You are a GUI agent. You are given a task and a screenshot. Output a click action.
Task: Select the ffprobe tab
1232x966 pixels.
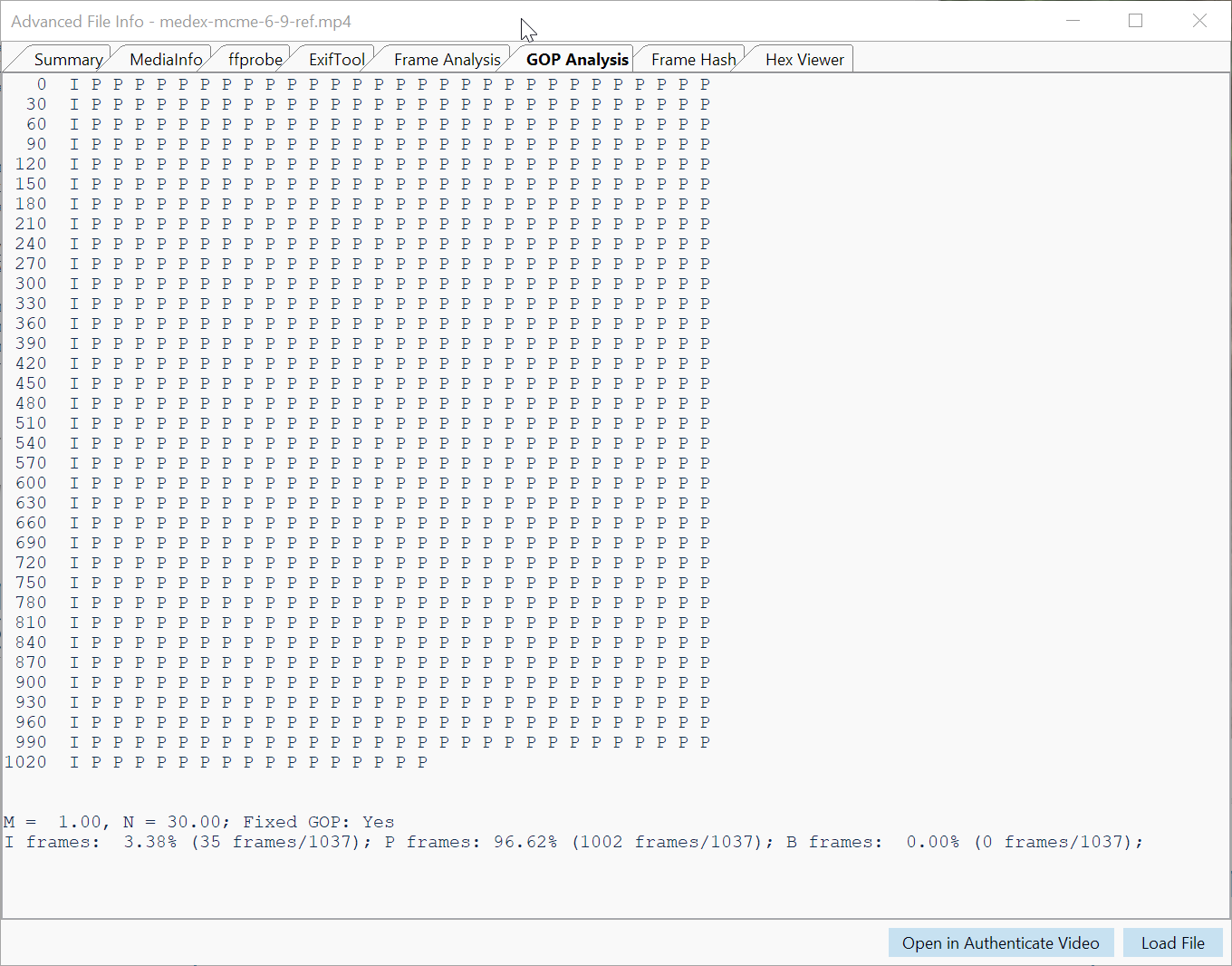(255, 60)
